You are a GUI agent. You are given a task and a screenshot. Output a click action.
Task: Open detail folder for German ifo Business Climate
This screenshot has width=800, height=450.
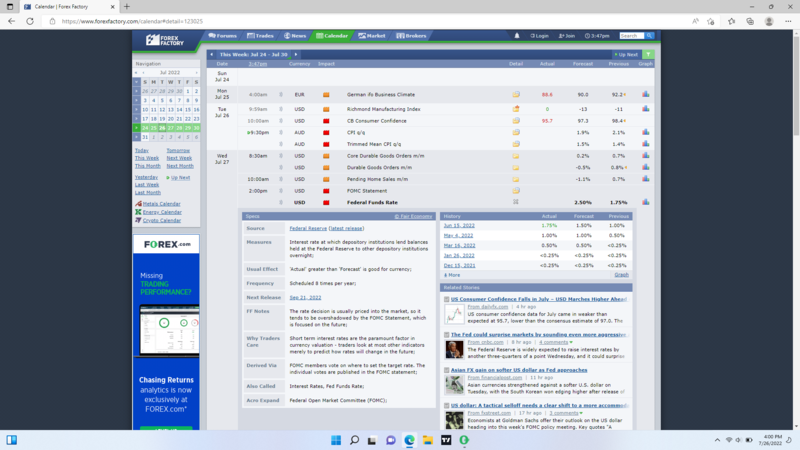[516, 94]
